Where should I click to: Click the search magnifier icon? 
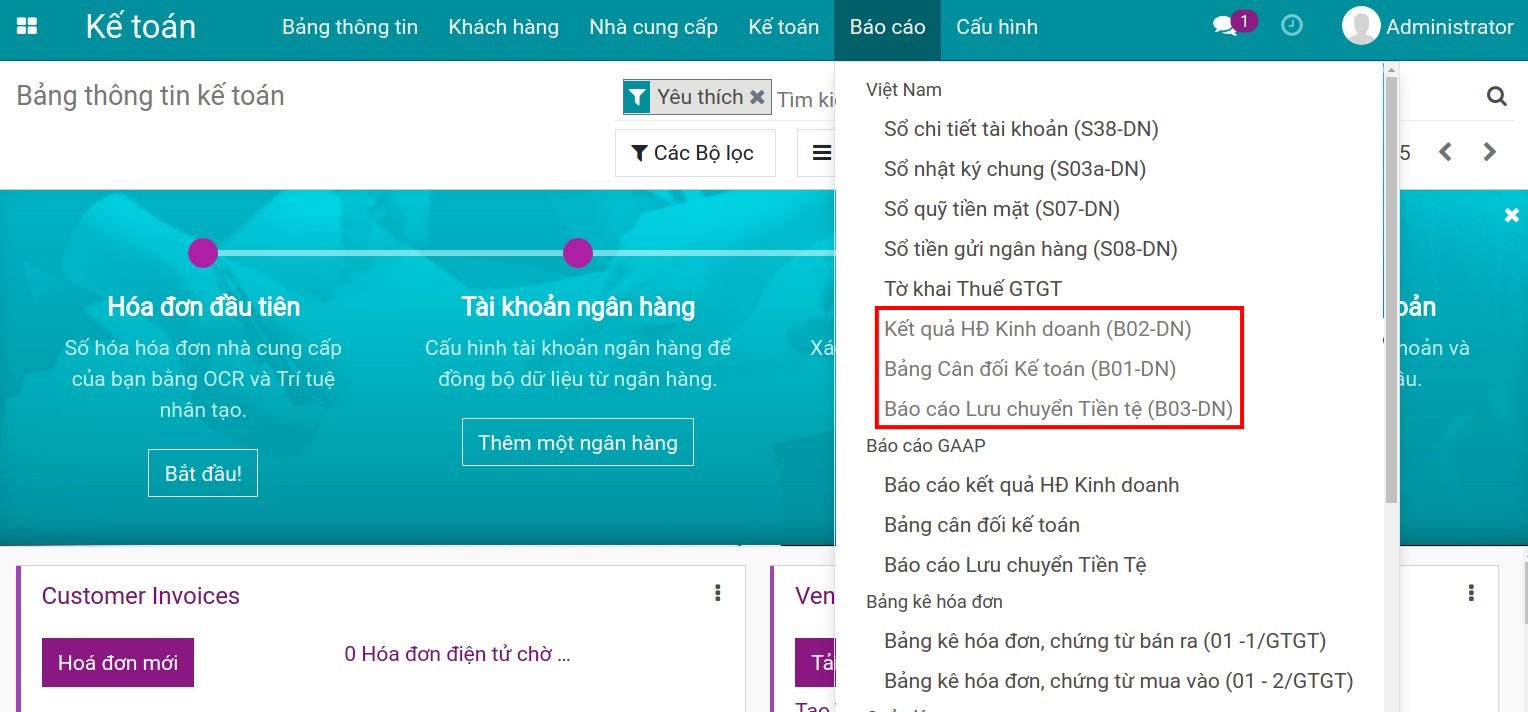pyautogui.click(x=1496, y=96)
